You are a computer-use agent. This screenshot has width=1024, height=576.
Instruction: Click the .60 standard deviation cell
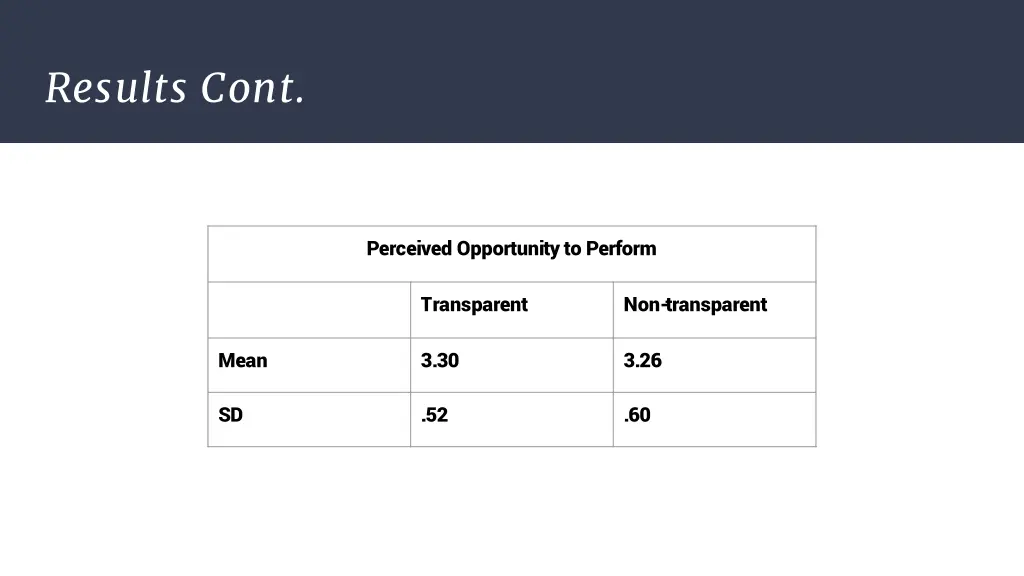click(x=714, y=419)
